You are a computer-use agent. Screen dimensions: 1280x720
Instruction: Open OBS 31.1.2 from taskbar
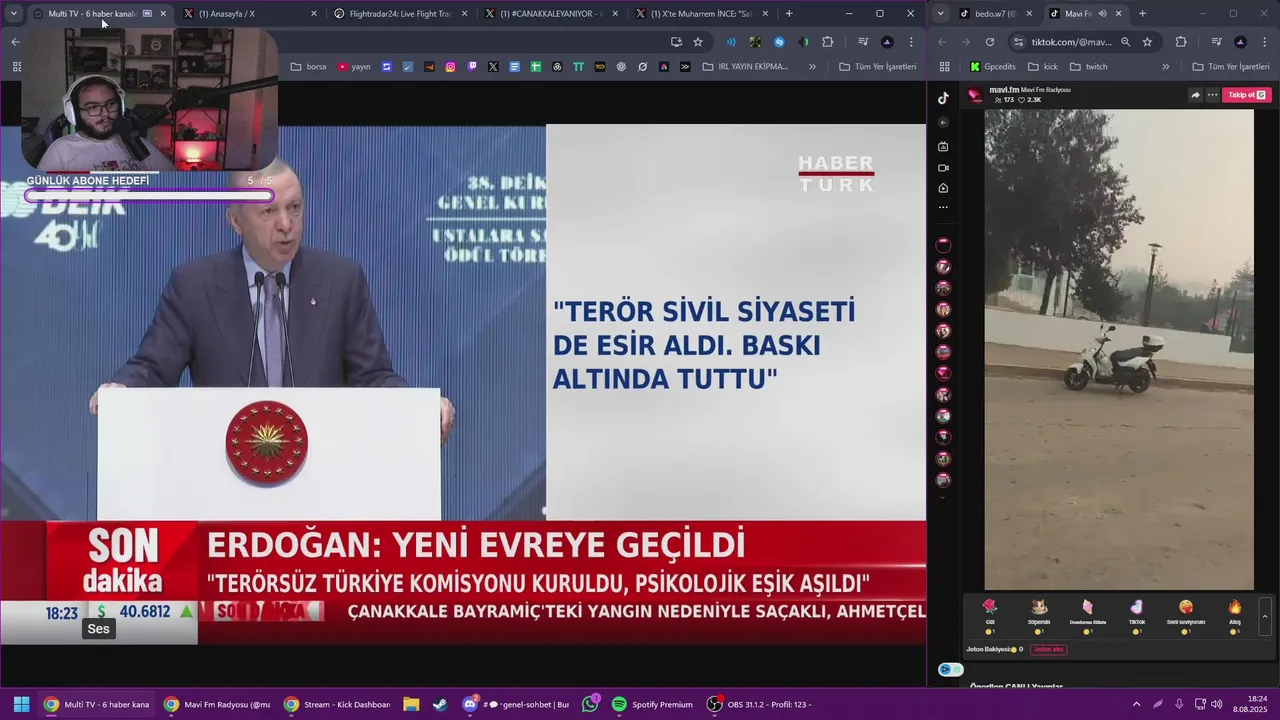click(x=760, y=704)
